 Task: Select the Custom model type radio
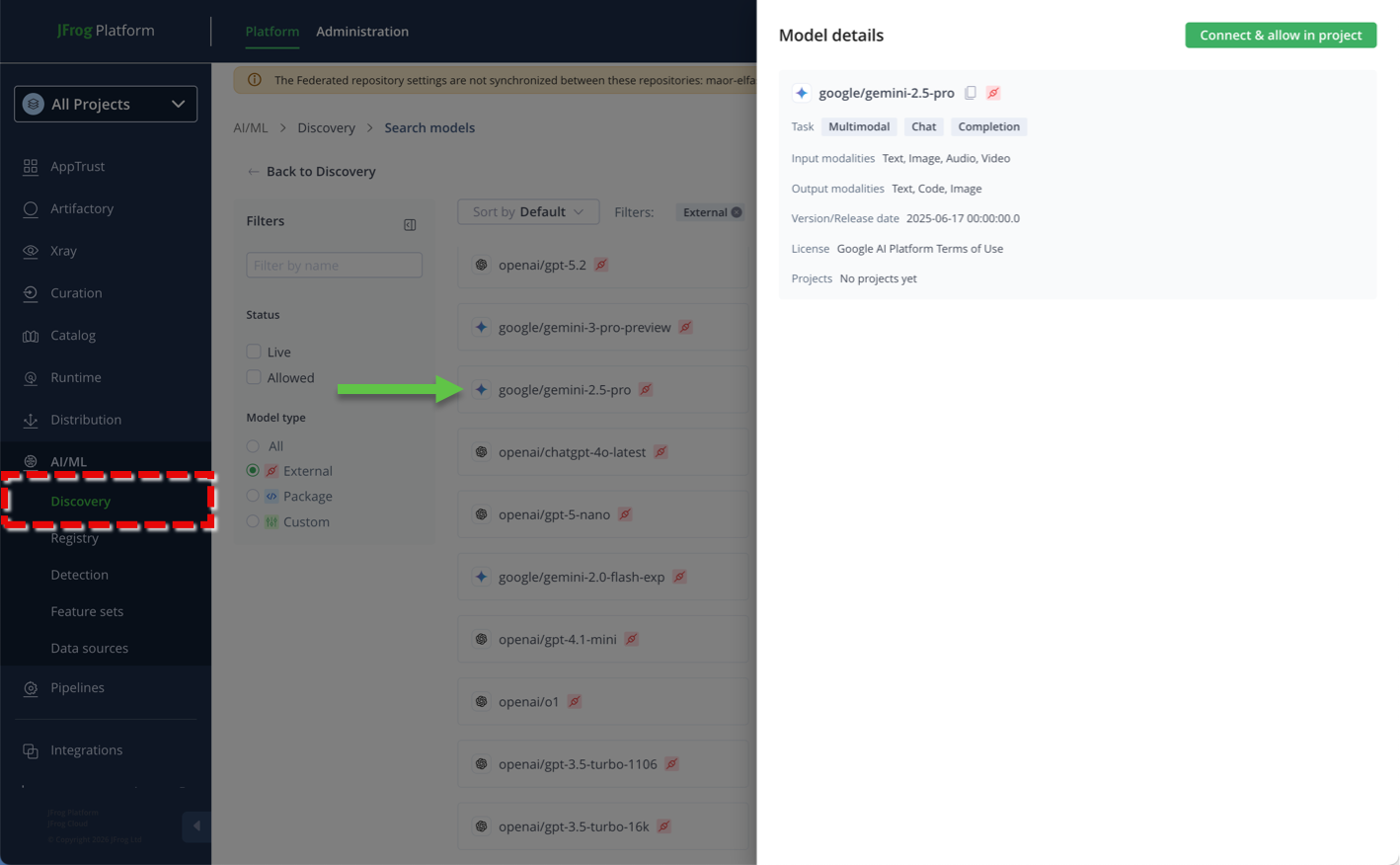[253, 521]
